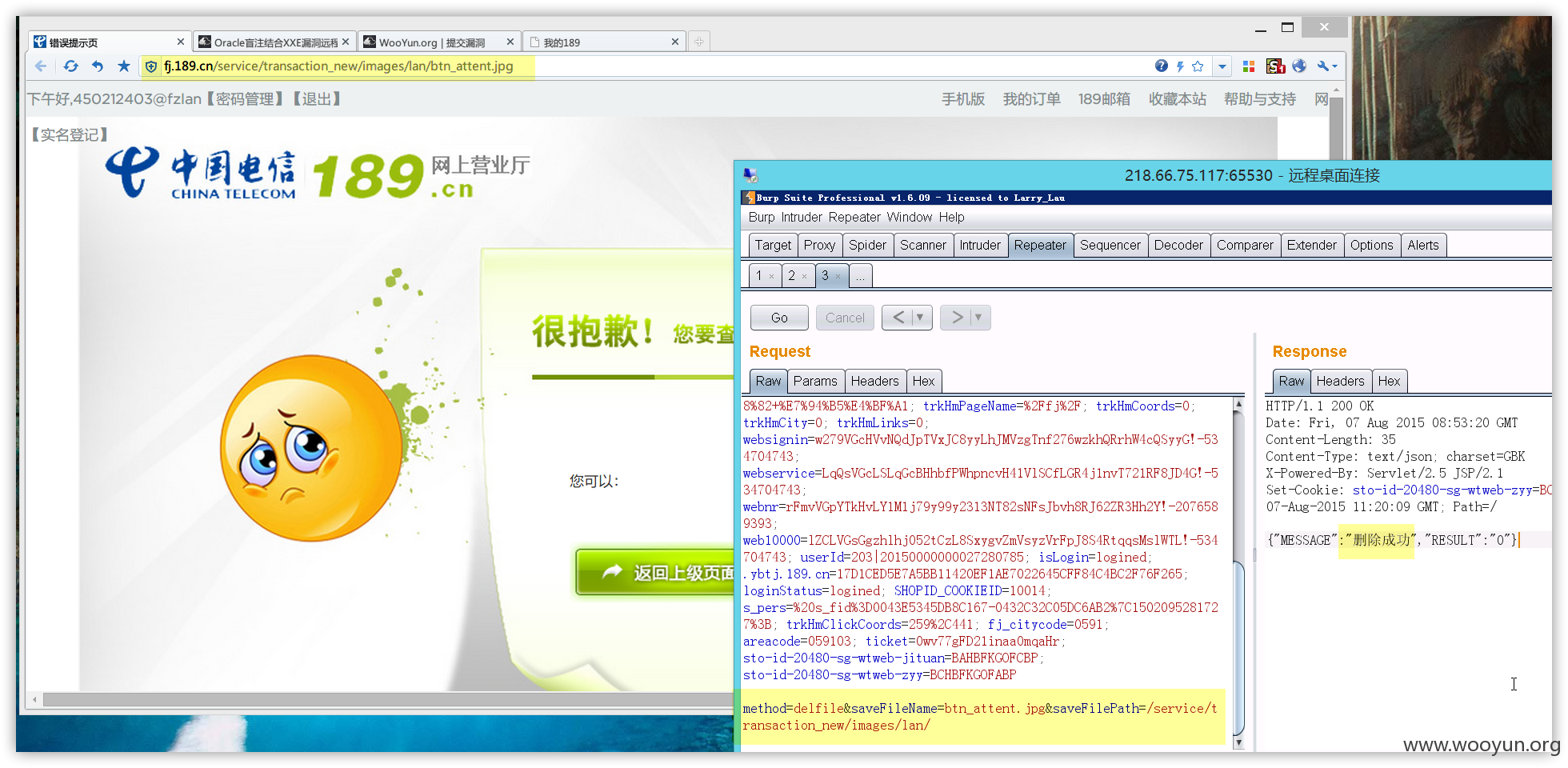This screenshot has height=768, width=1568.
Task: Close the Oracle盲注 browser tab
Action: pos(346,42)
